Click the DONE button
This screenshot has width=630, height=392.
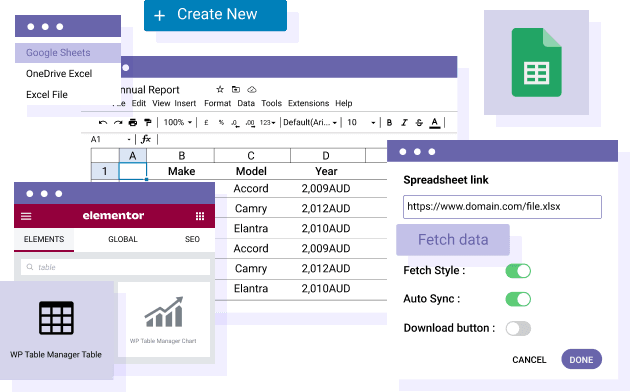581,359
